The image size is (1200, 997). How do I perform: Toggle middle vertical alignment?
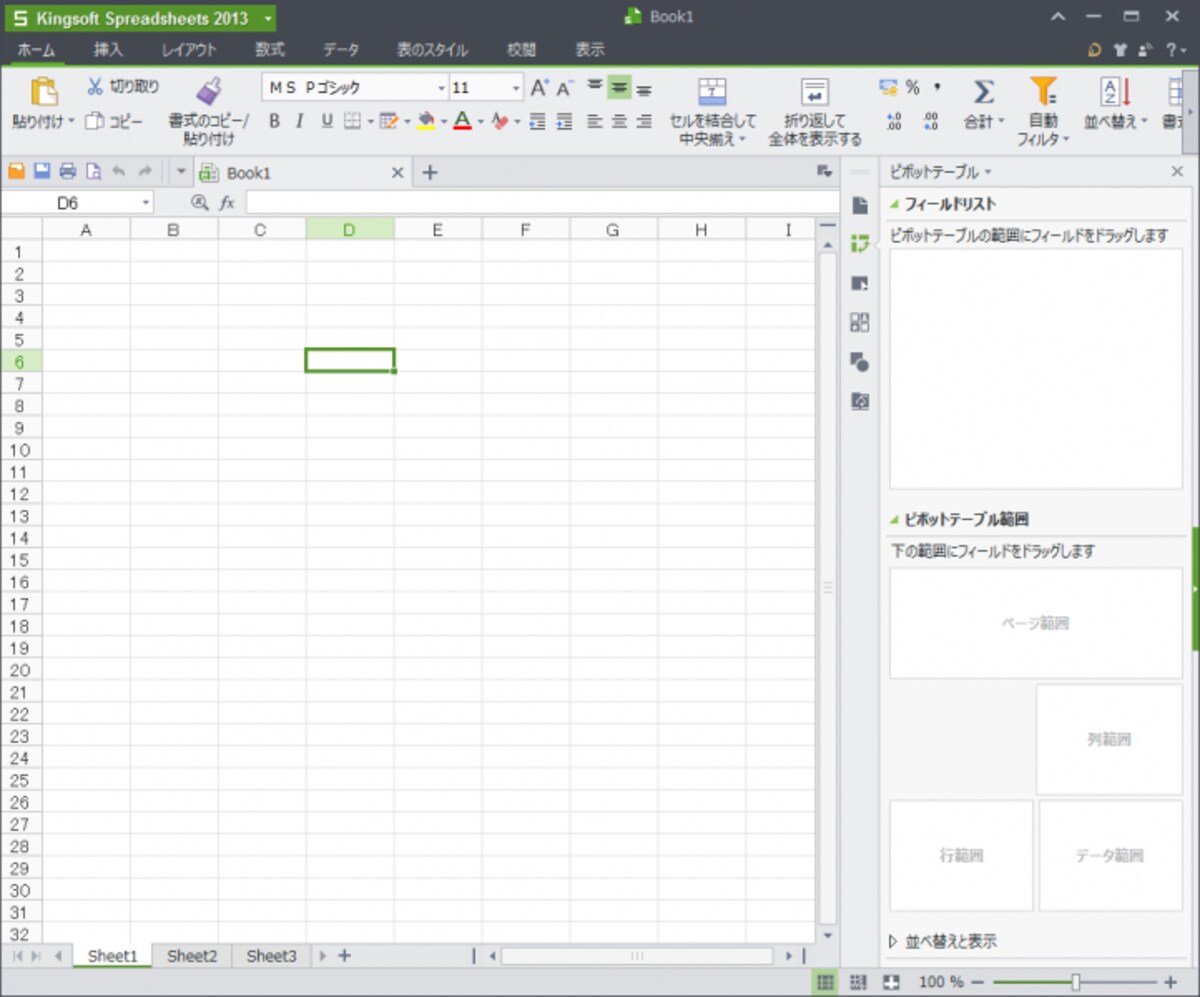[620, 88]
